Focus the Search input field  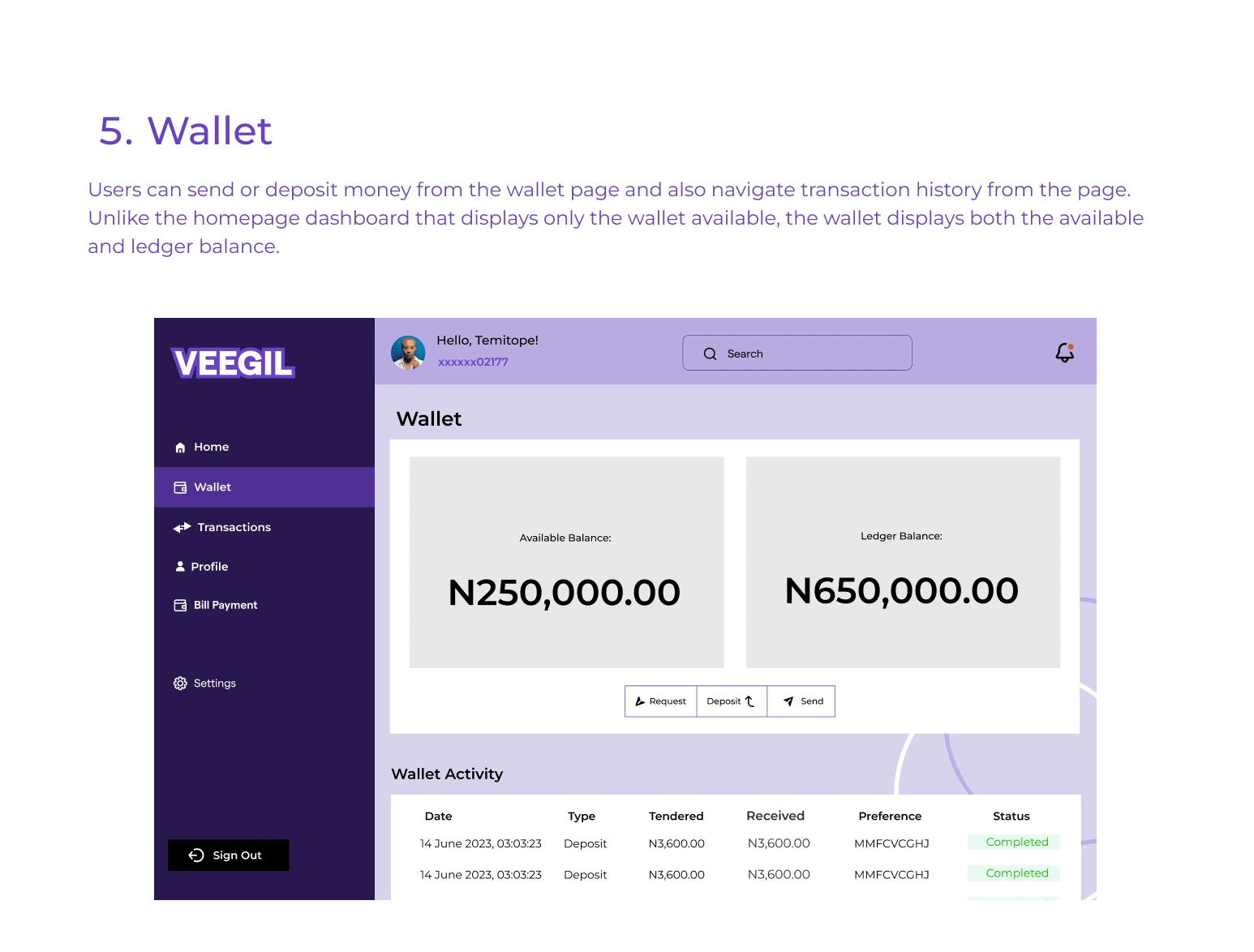tap(797, 353)
